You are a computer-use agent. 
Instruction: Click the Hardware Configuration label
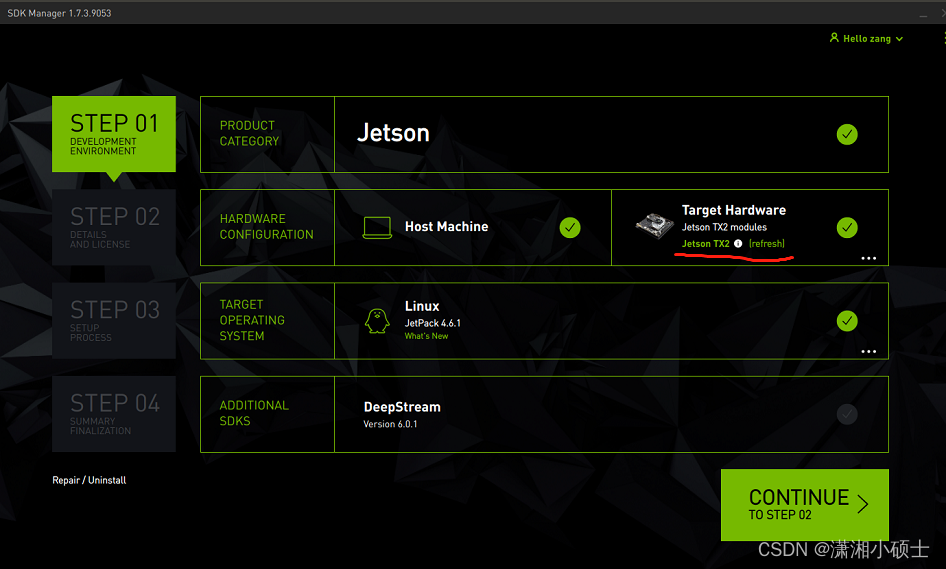(x=267, y=227)
